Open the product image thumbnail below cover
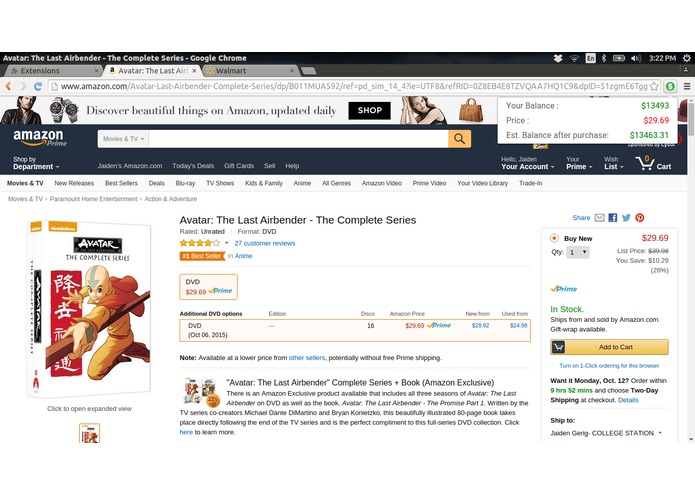The image size is (695, 494). pos(90,433)
